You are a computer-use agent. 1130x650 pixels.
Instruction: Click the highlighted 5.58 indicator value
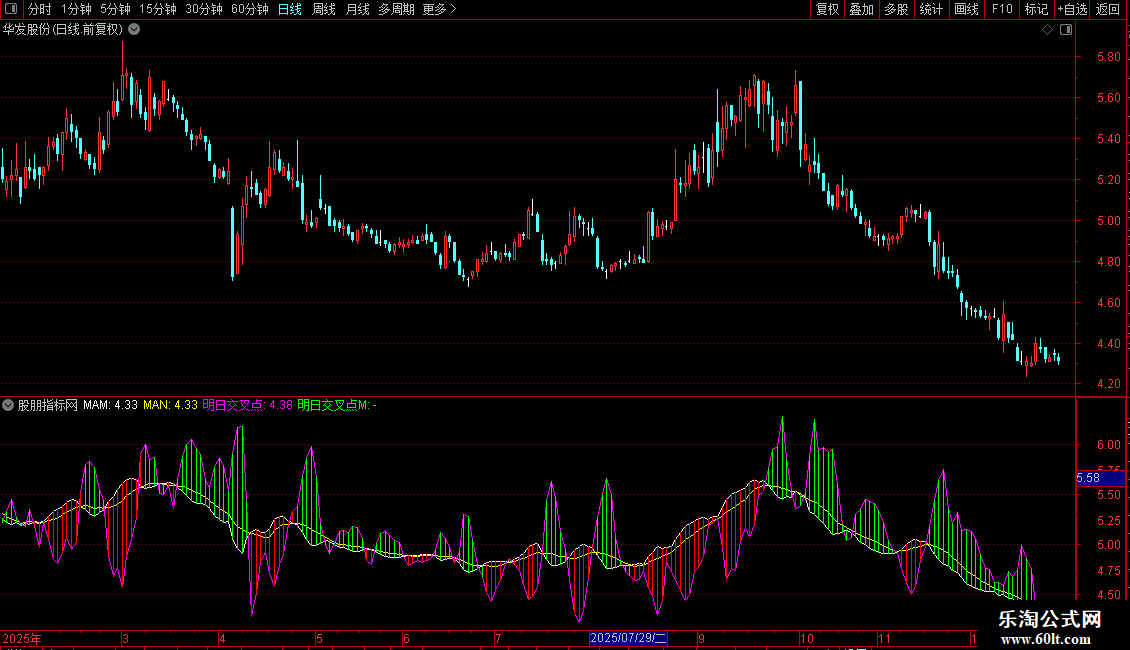(1100, 478)
